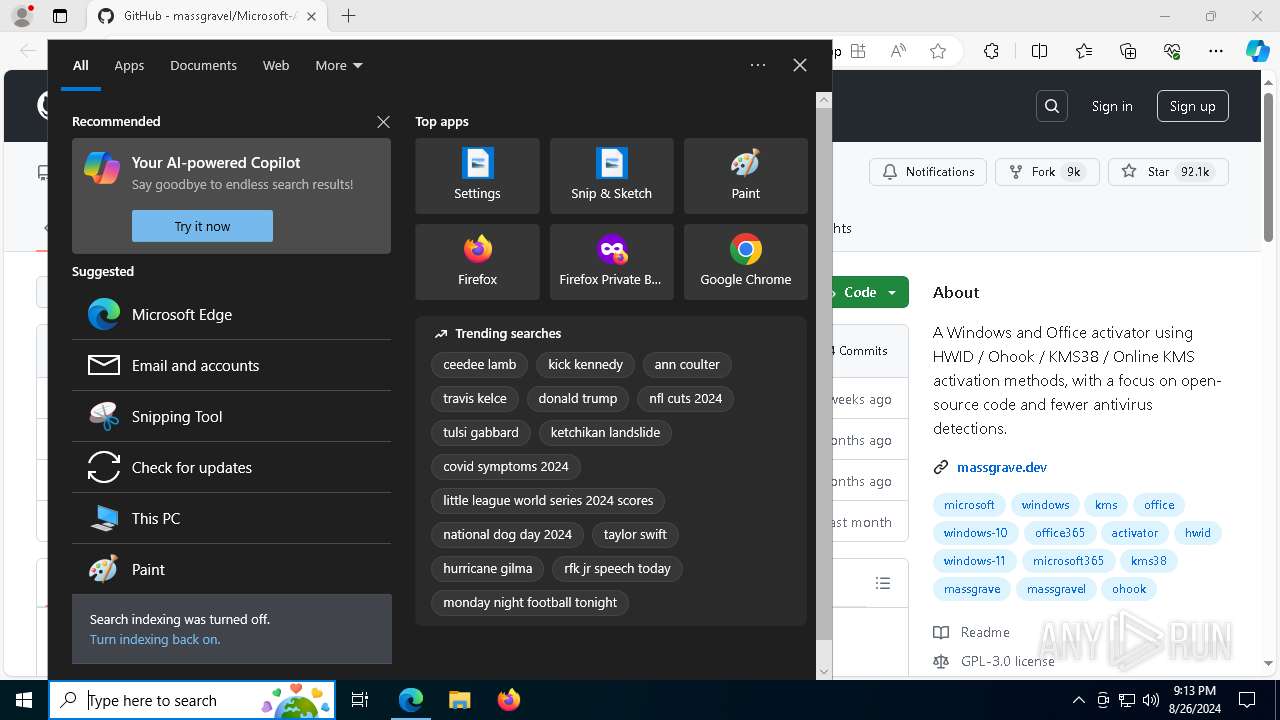Open the notification center icon
This screenshot has height=720, width=1280.
coord(1247,700)
